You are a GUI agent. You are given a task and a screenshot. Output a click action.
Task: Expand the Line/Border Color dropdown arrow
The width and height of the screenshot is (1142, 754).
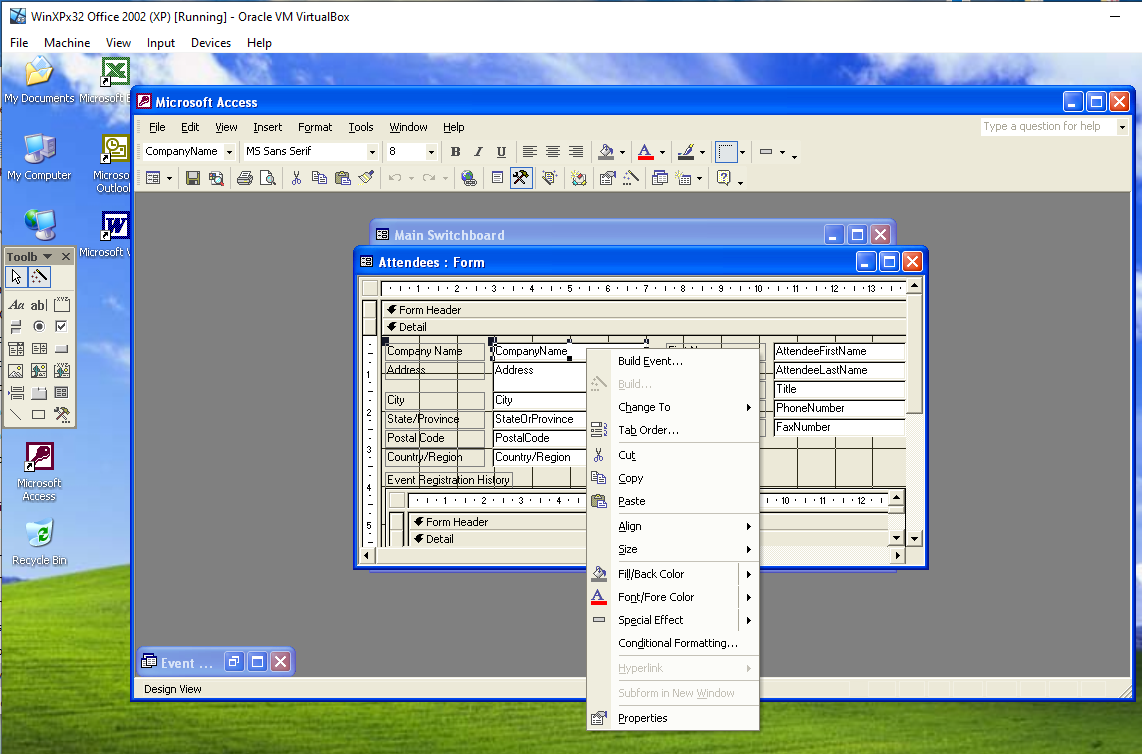(x=702, y=152)
